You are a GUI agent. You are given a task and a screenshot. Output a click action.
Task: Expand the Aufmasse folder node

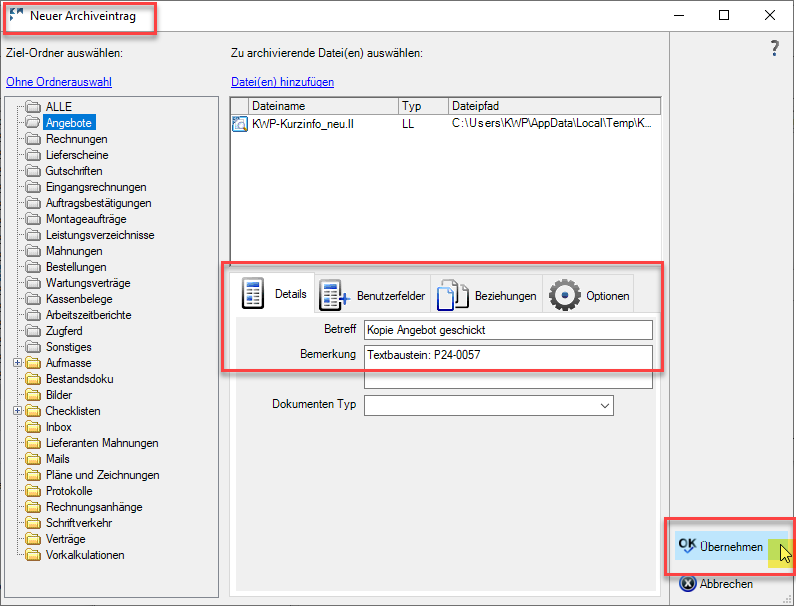coord(18,362)
